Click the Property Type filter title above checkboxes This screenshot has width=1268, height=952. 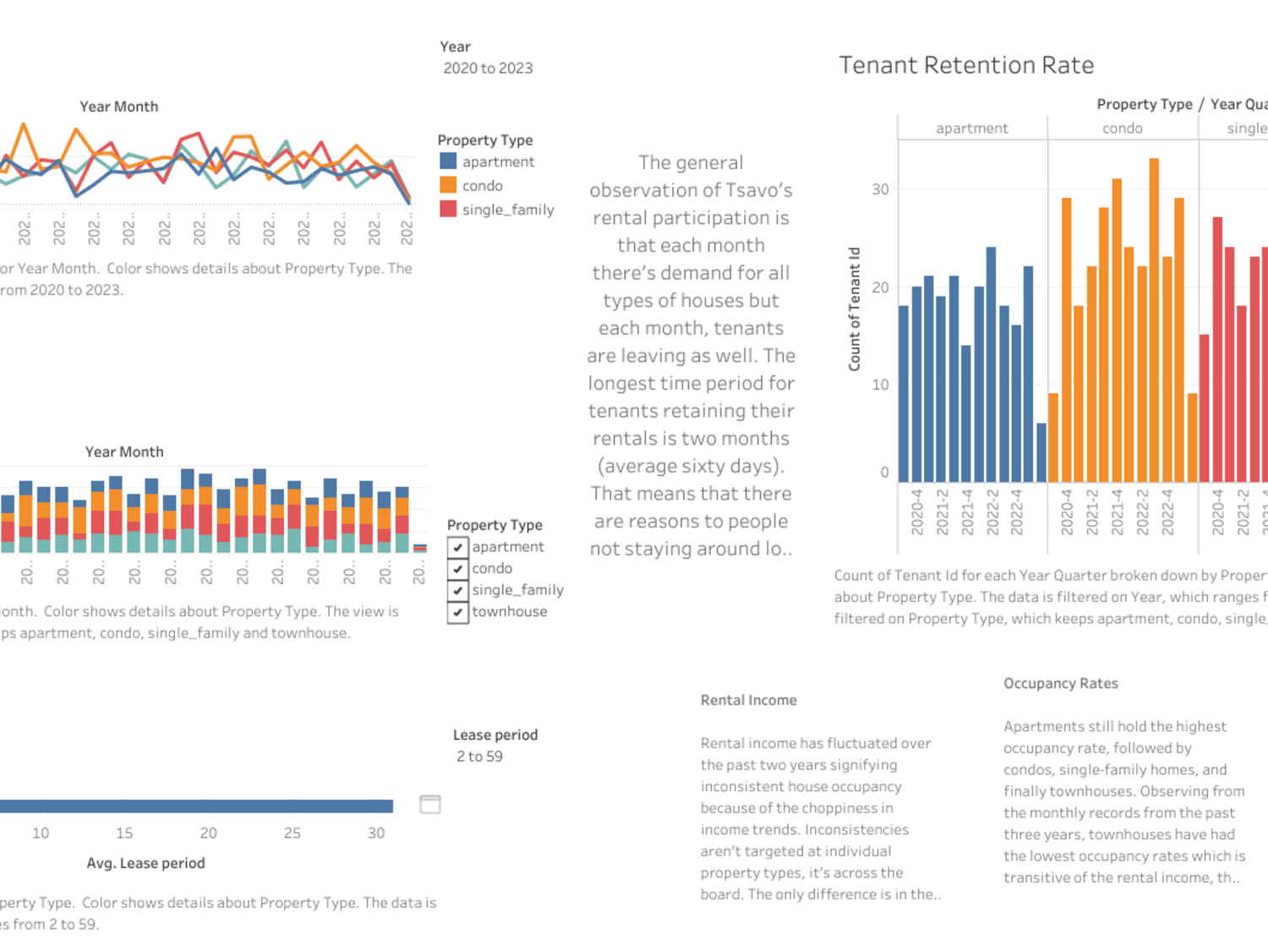tap(495, 525)
